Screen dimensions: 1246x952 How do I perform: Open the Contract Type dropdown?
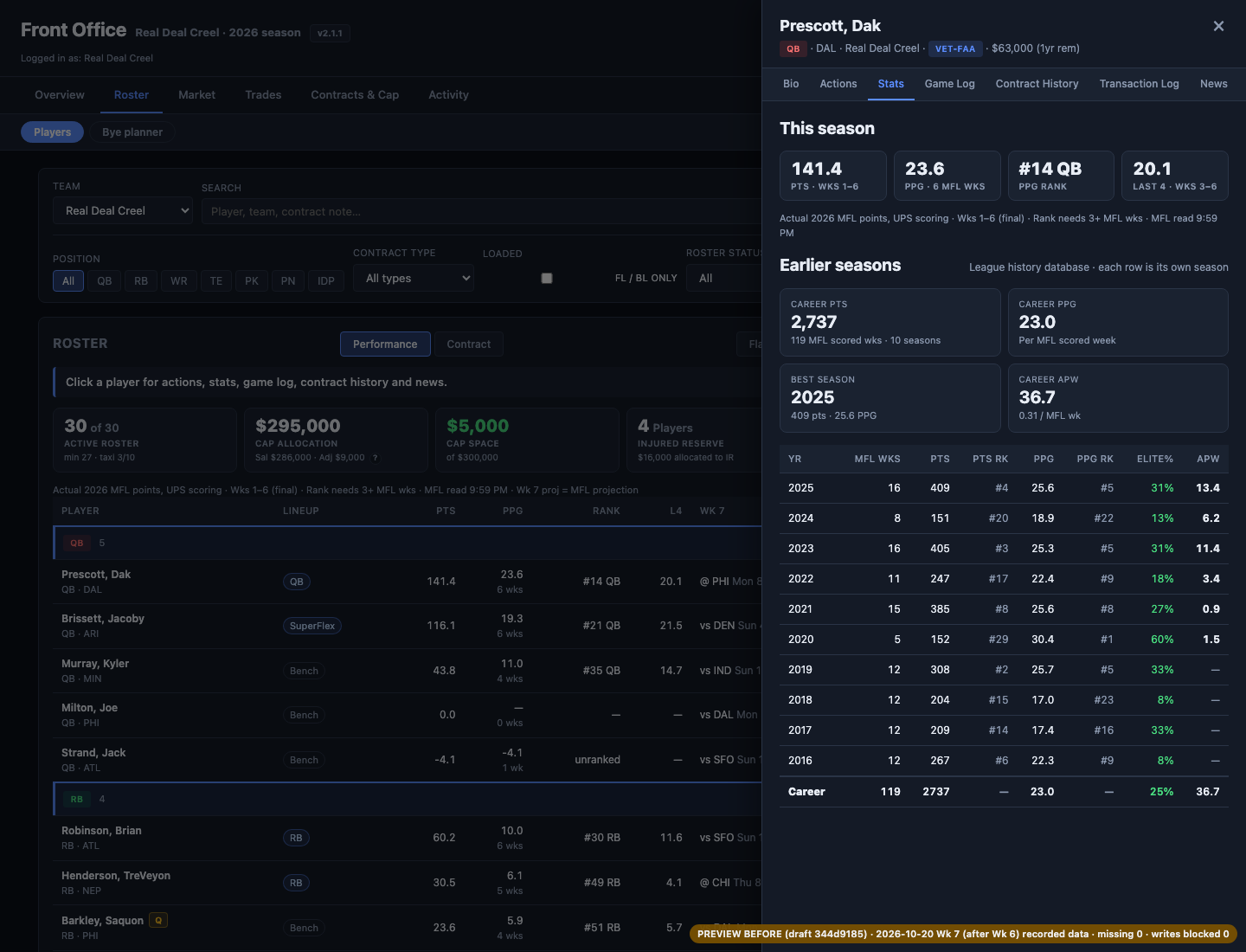(414, 278)
